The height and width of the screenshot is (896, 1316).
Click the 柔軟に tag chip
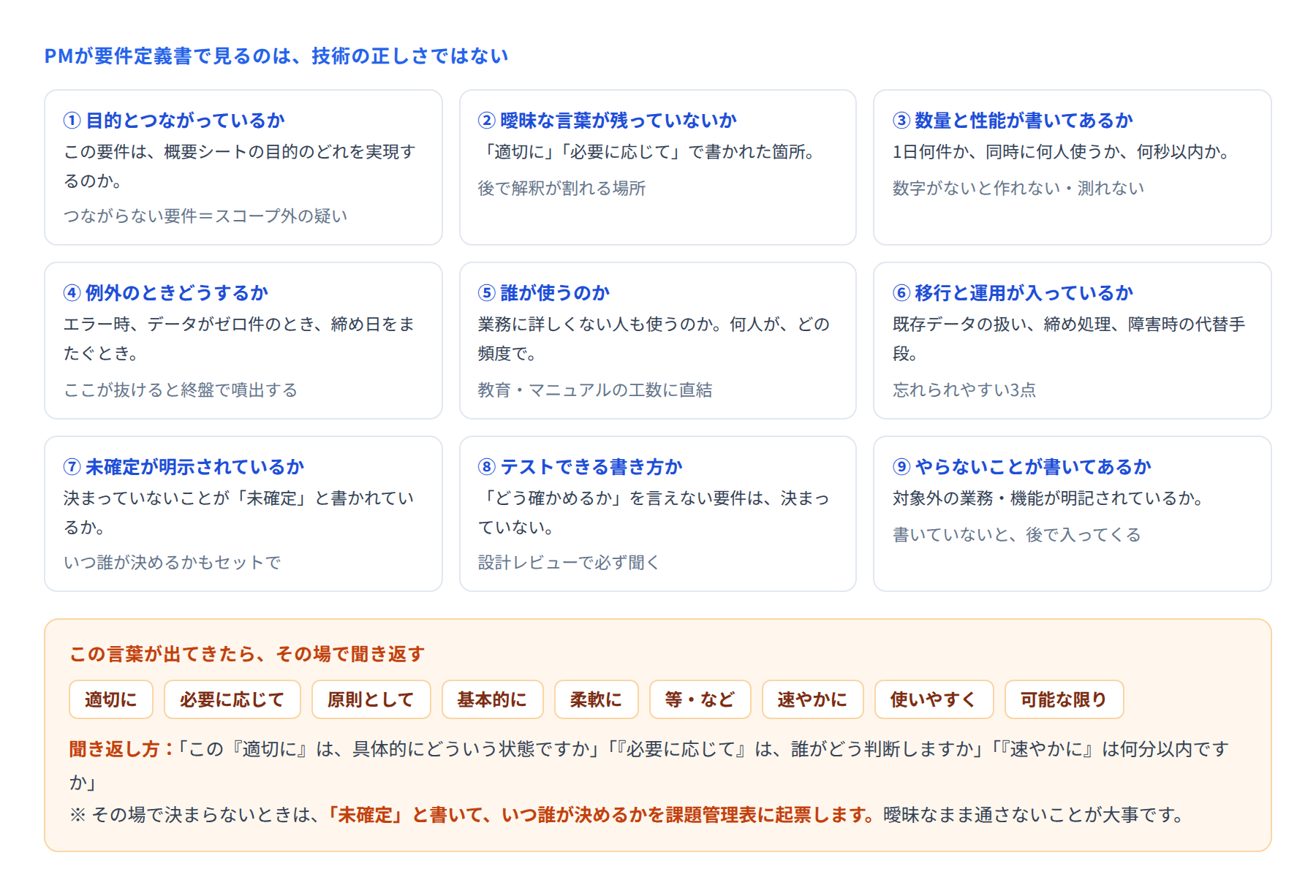597,699
